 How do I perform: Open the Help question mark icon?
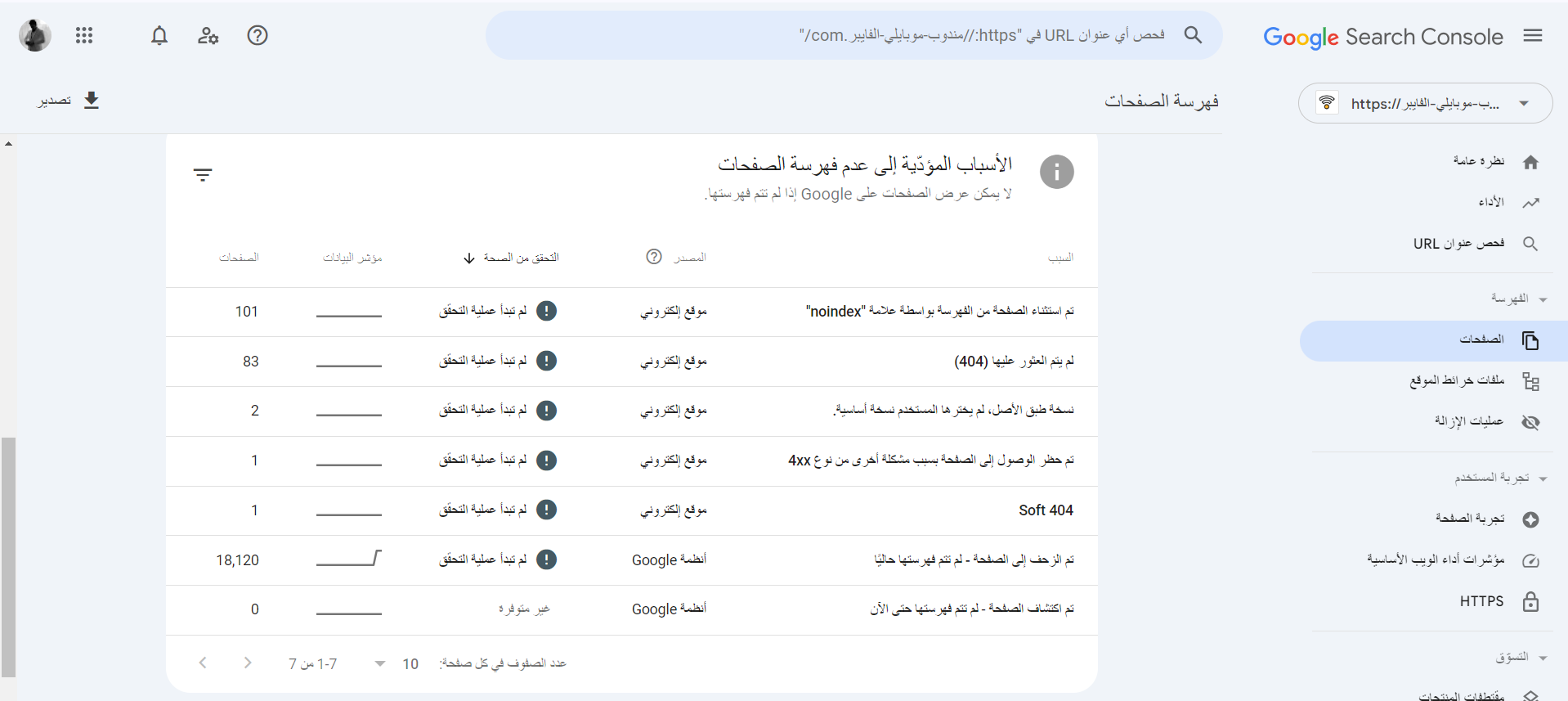(x=258, y=35)
